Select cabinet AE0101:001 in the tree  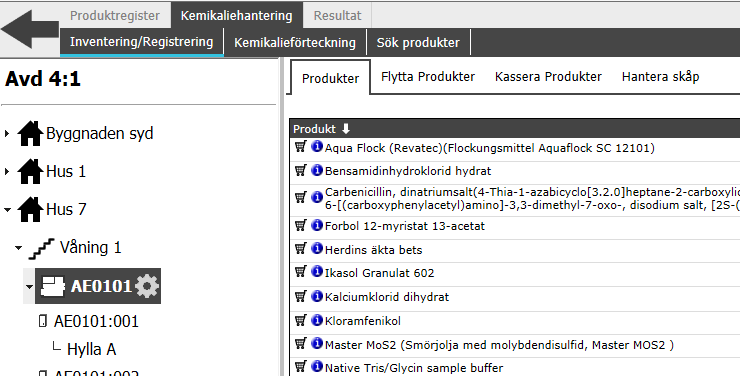(x=96, y=322)
